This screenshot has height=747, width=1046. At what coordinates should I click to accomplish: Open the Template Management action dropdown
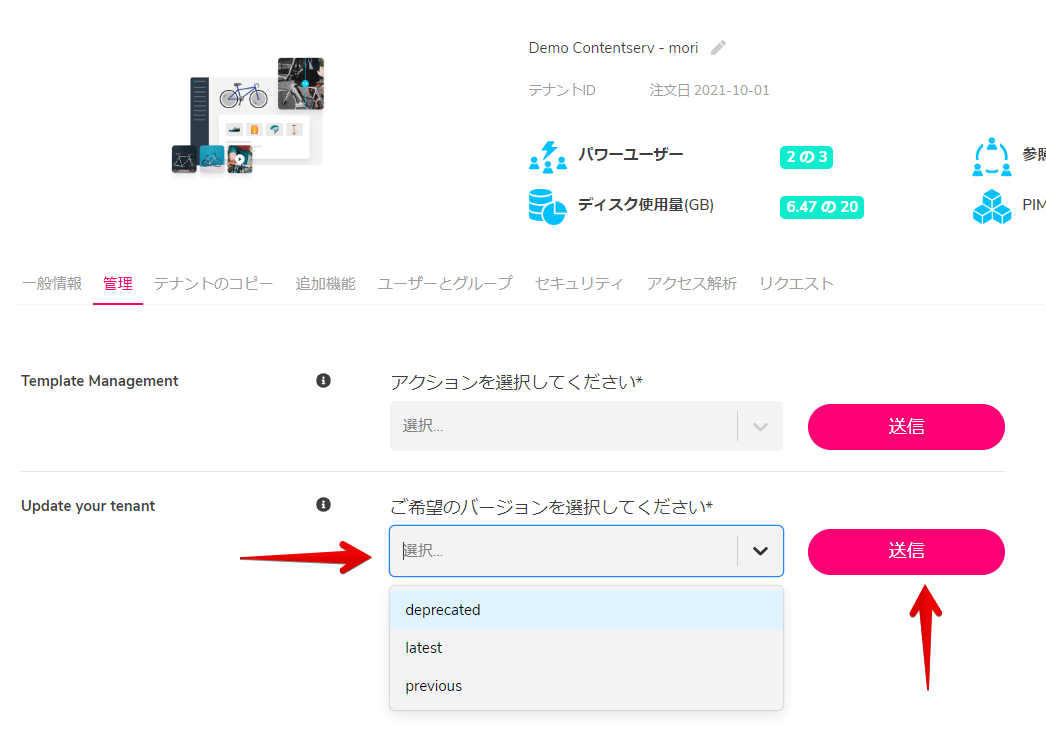pyautogui.click(x=585, y=426)
